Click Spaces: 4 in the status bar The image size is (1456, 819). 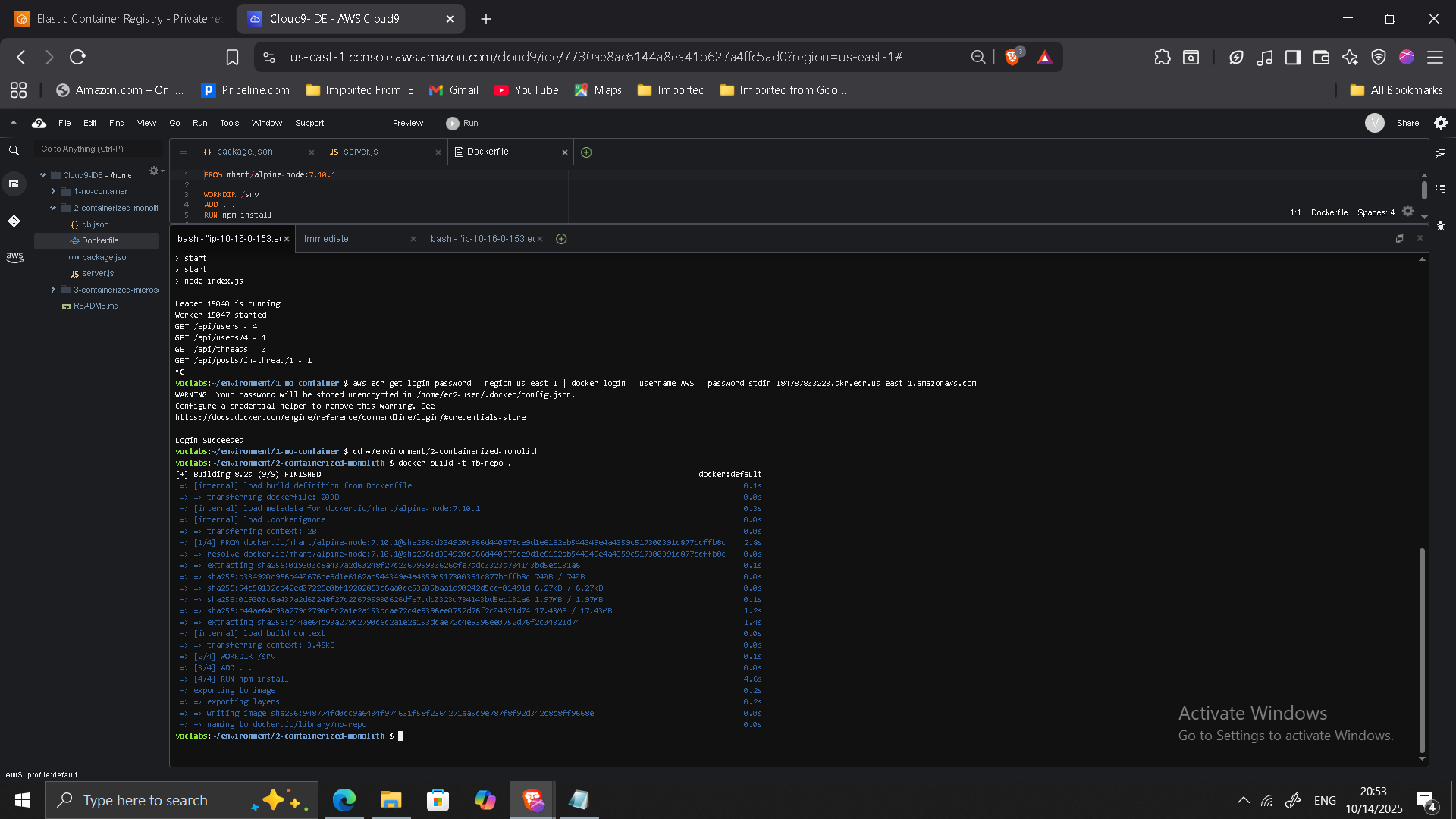(1376, 212)
